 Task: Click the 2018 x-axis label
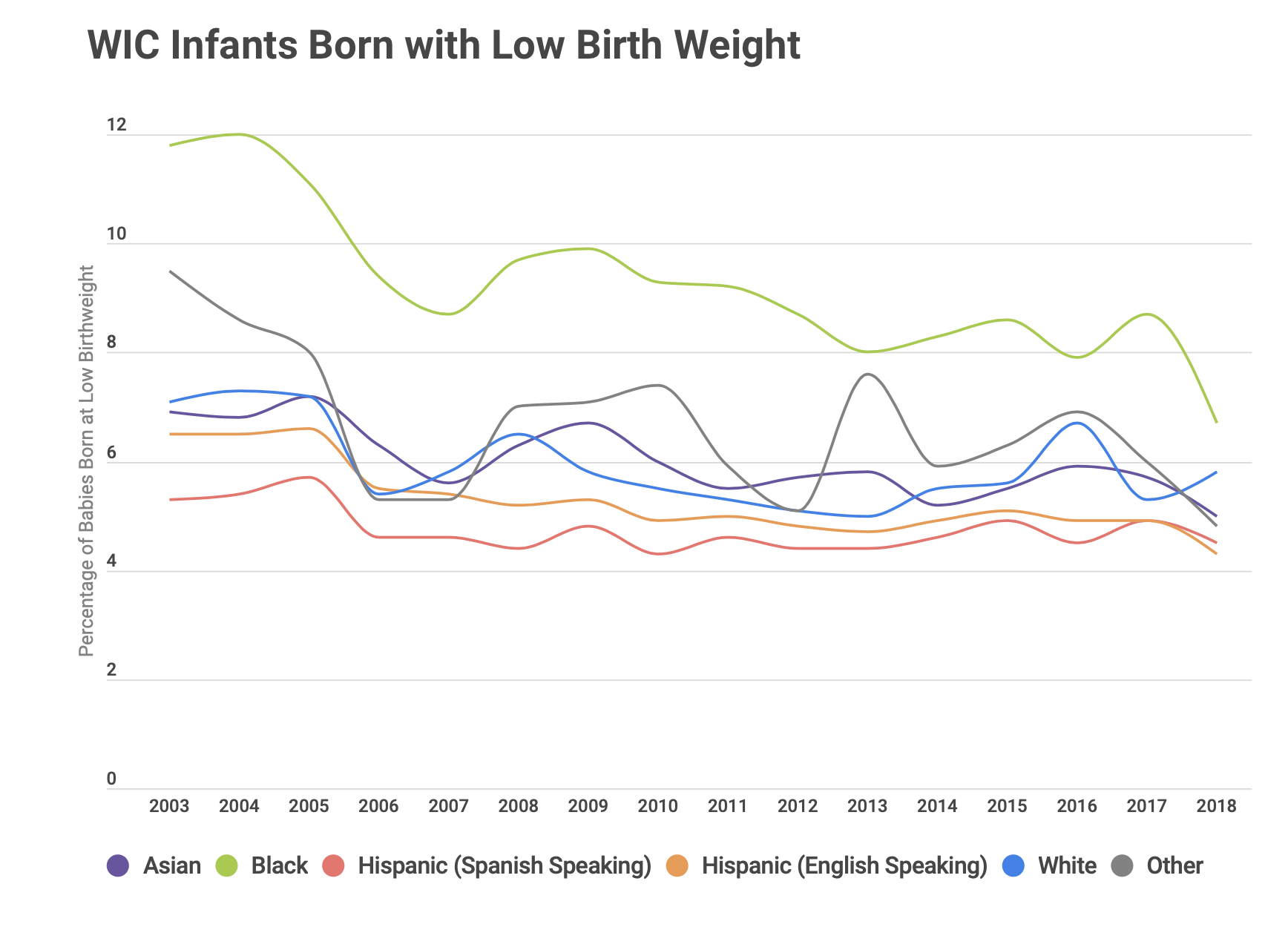point(1216,806)
